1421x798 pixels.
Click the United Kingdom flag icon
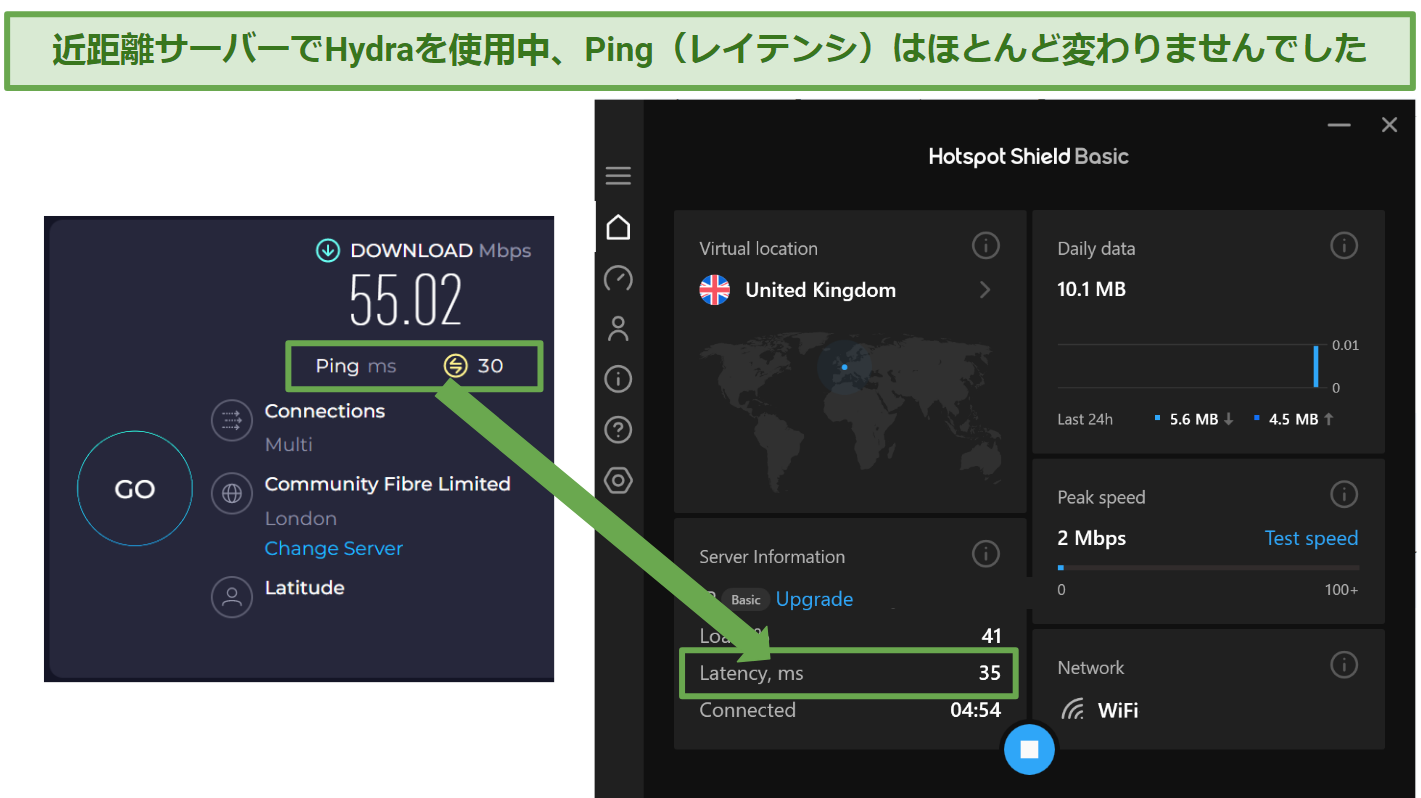(x=714, y=290)
